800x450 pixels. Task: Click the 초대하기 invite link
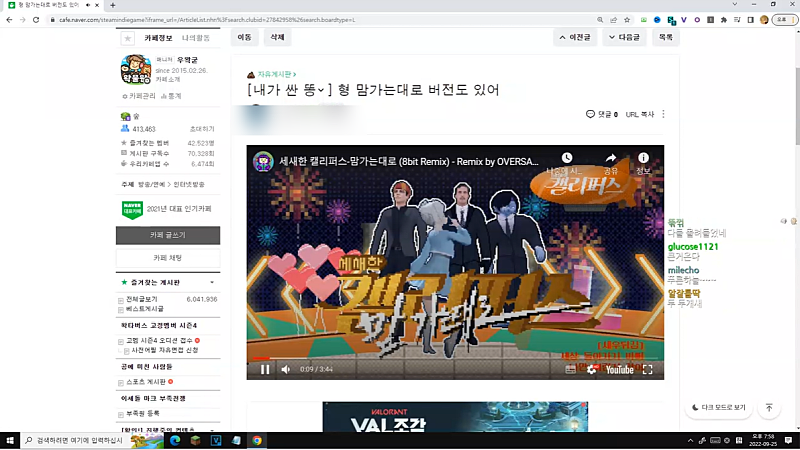[202, 129]
